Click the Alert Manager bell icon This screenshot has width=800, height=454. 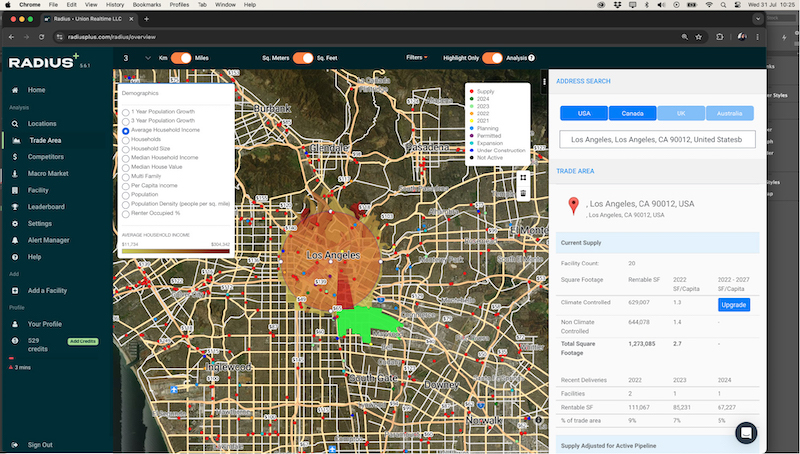click(x=17, y=240)
